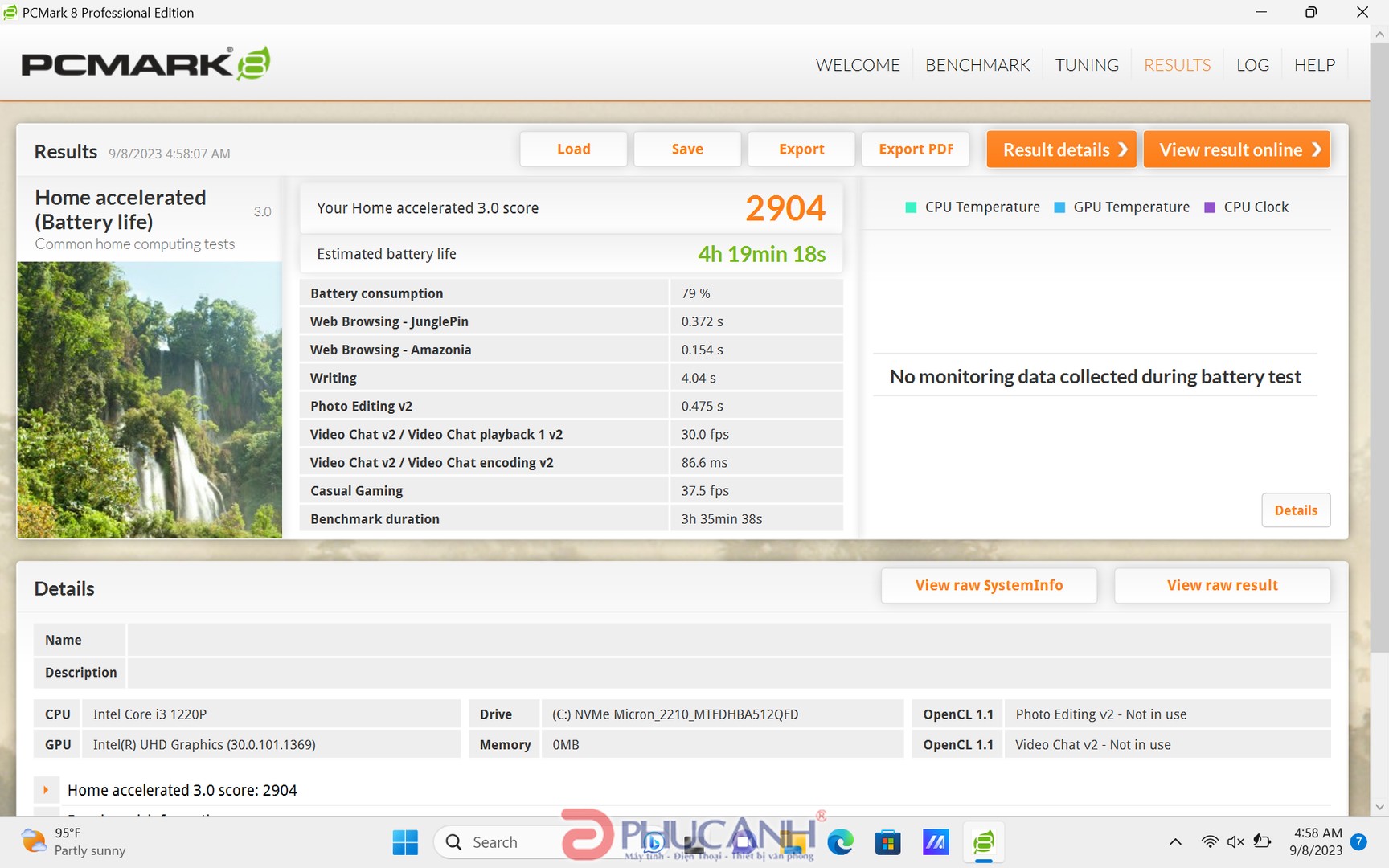Switch to the BENCHMARK tab

tap(977, 65)
